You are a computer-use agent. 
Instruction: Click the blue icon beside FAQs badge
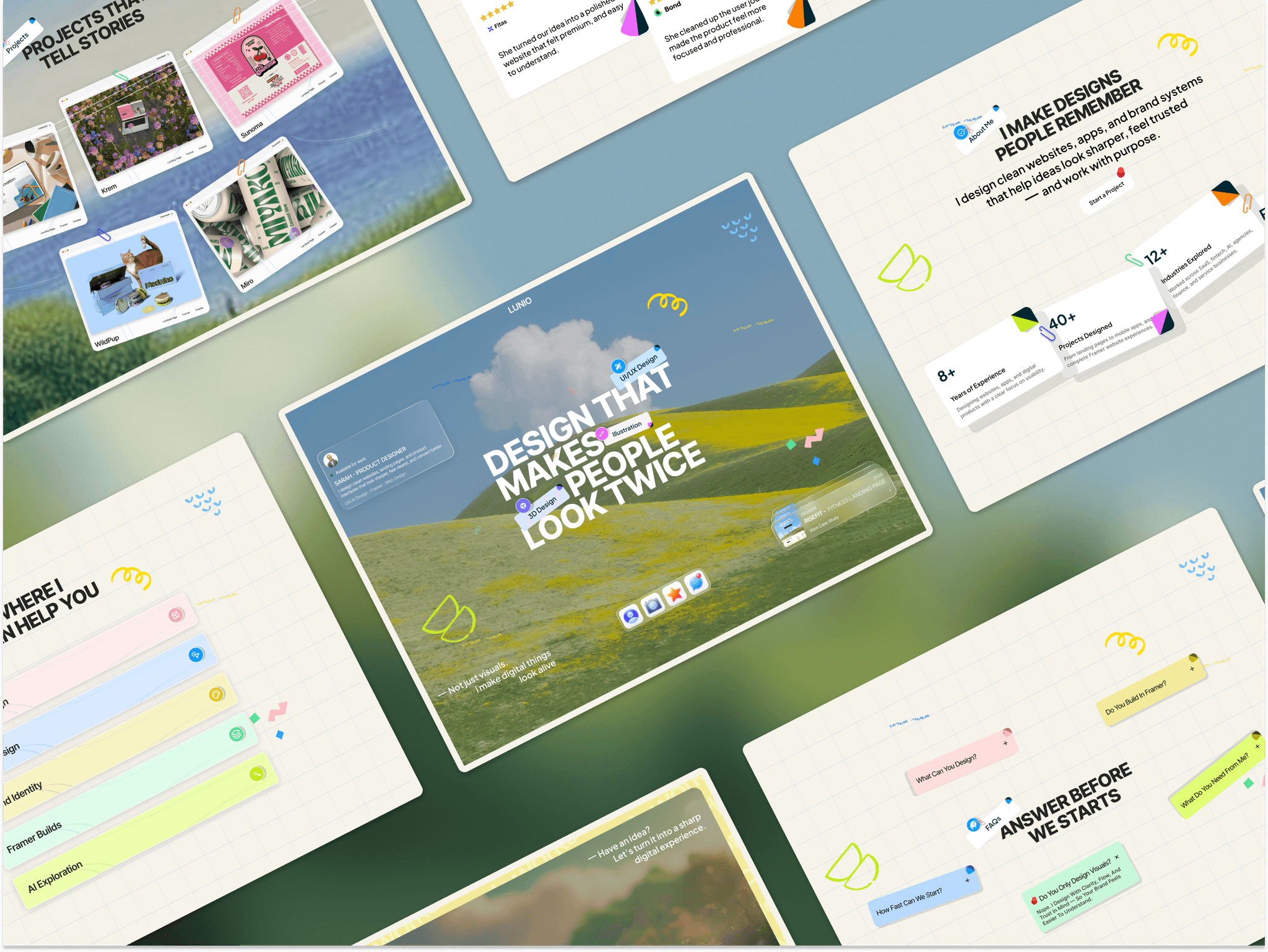tap(974, 824)
